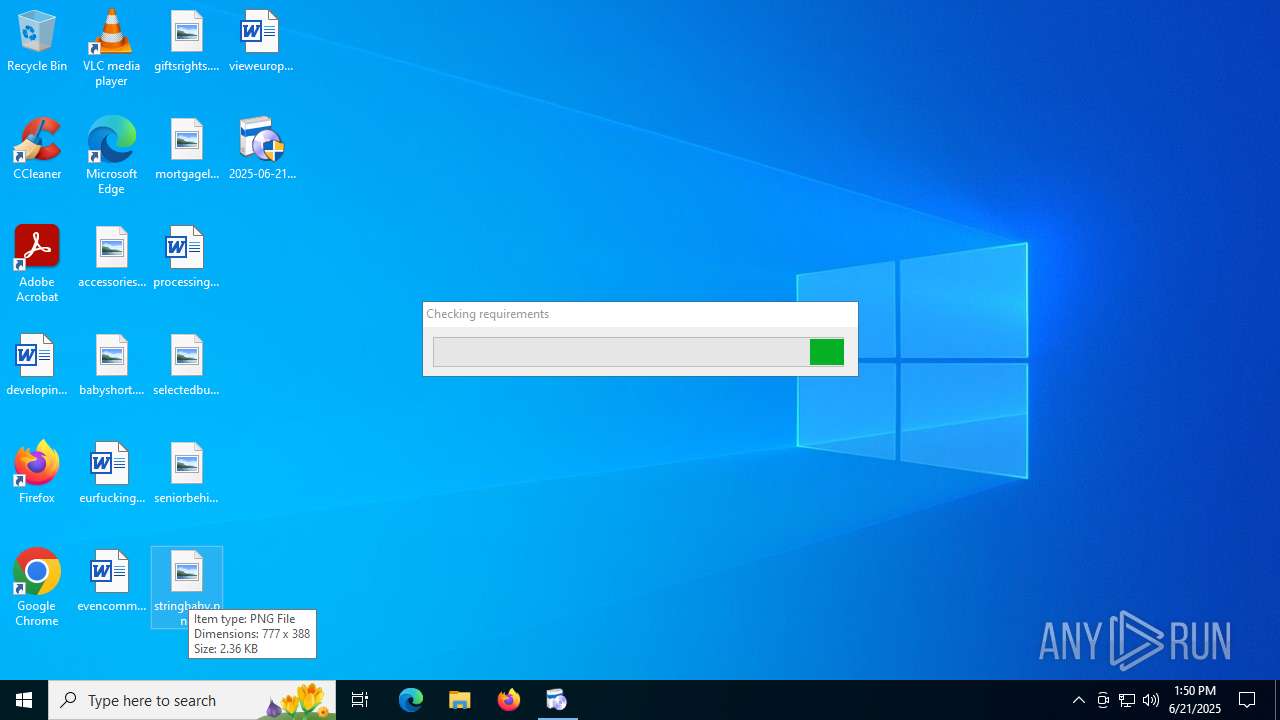Select the accessories image file
This screenshot has height=720, width=1280.
tap(112, 258)
